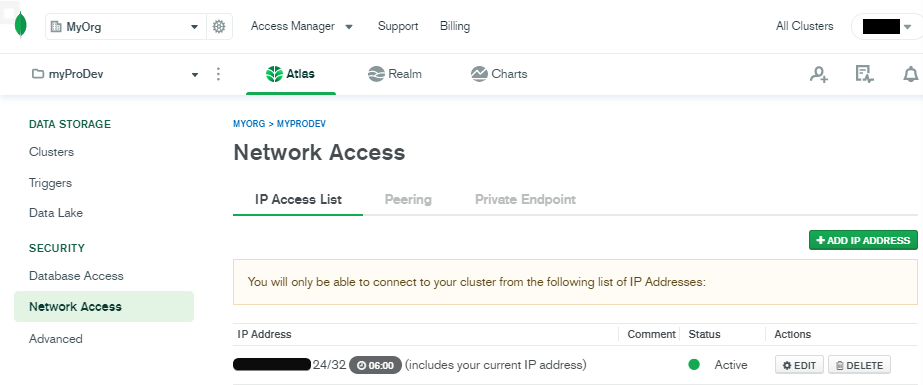Image resolution: width=923 pixels, height=385 pixels.
Task: Open the activity feed icon
Action: 864,74
